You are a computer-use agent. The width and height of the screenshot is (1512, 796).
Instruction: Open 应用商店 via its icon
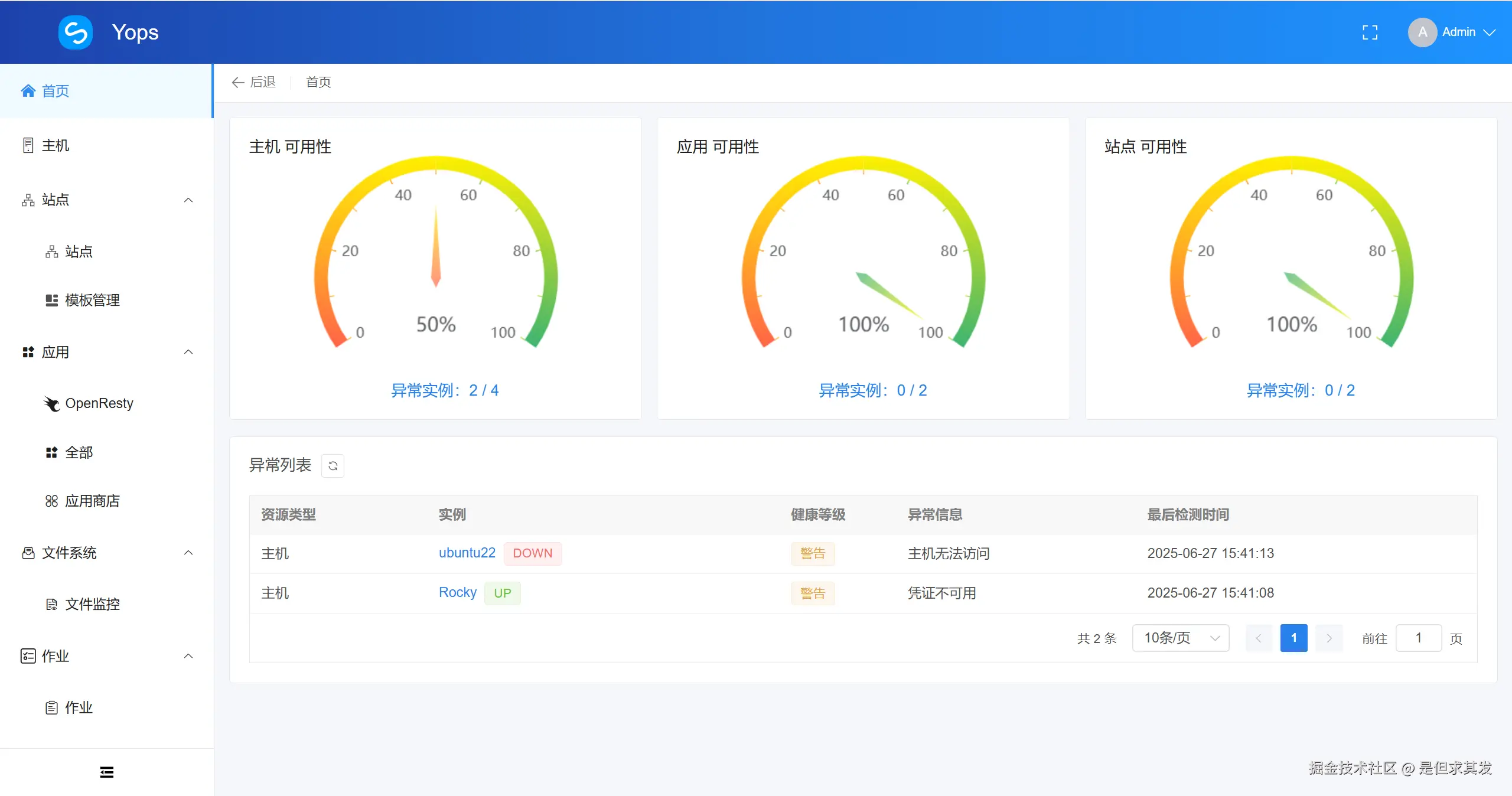(51, 501)
